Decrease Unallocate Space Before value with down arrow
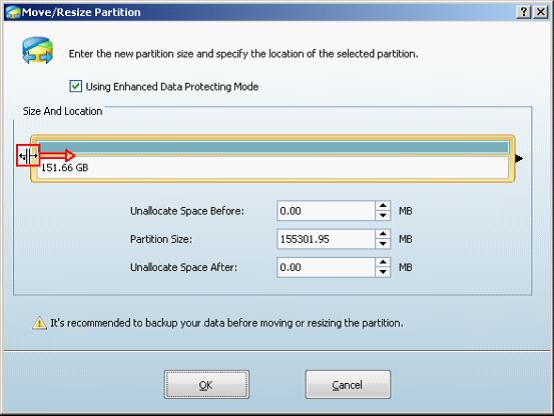Image resolution: width=554 pixels, height=416 pixels. (x=383, y=215)
